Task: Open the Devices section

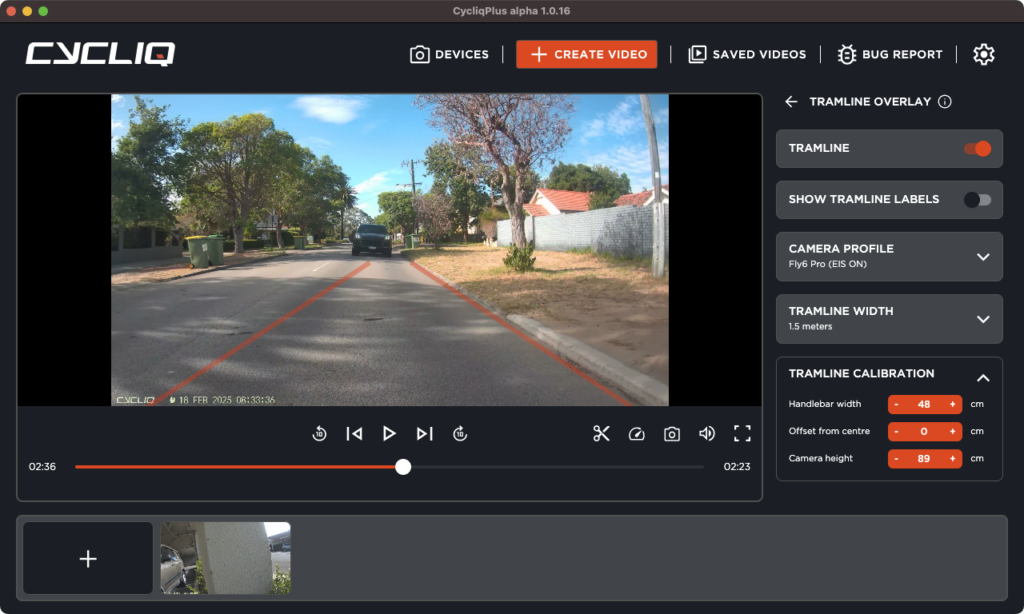Action: (449, 54)
